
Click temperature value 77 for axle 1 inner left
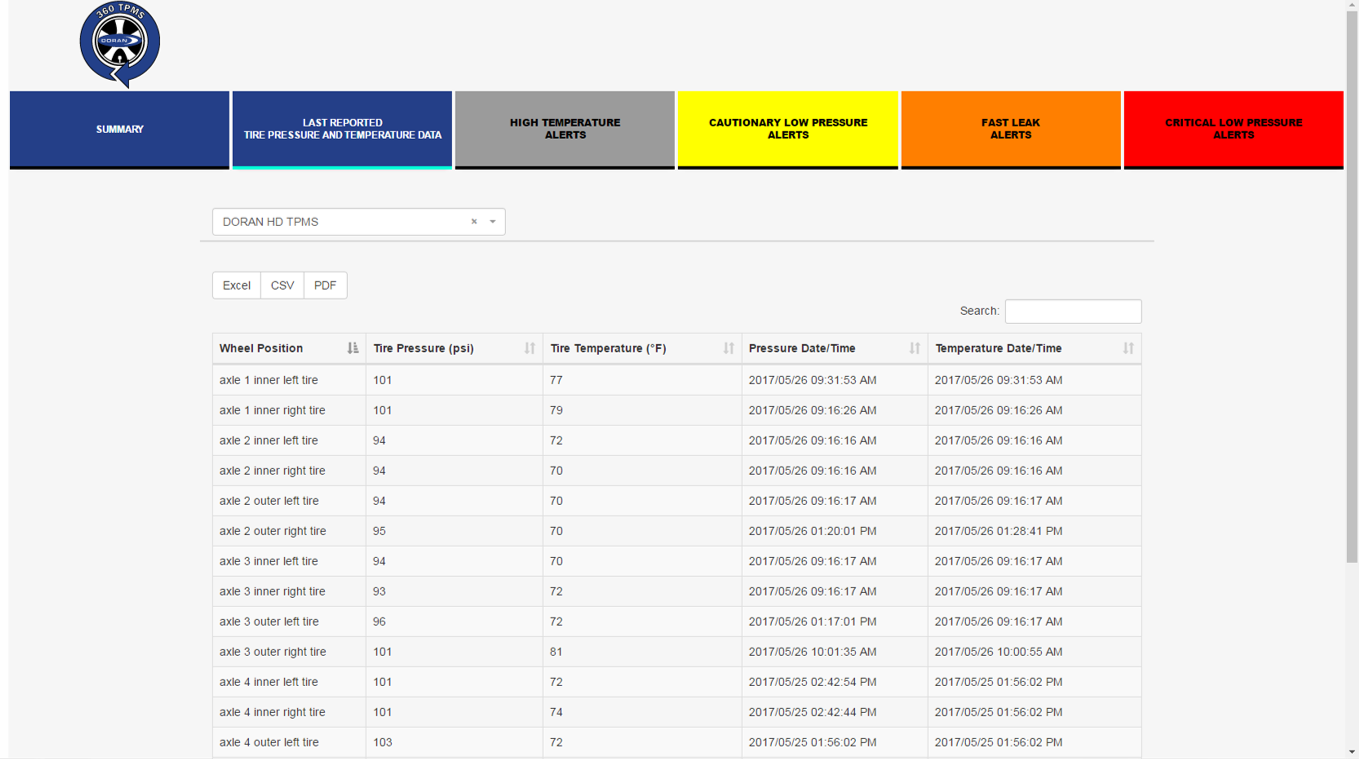pyautogui.click(x=556, y=380)
